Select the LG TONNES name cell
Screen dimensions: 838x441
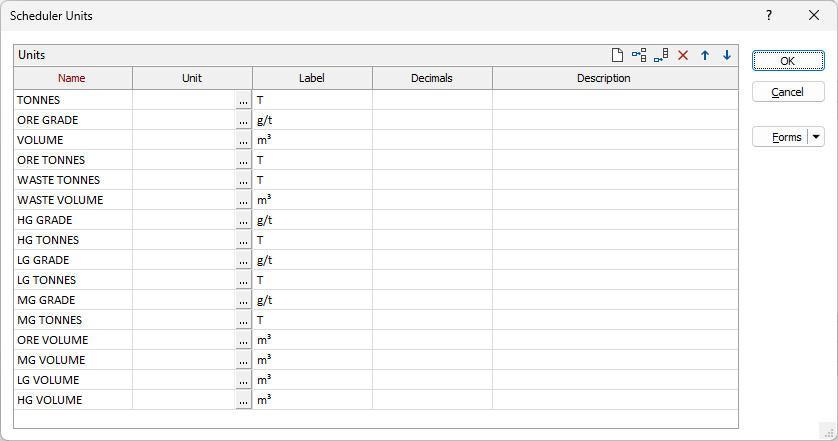coord(73,280)
